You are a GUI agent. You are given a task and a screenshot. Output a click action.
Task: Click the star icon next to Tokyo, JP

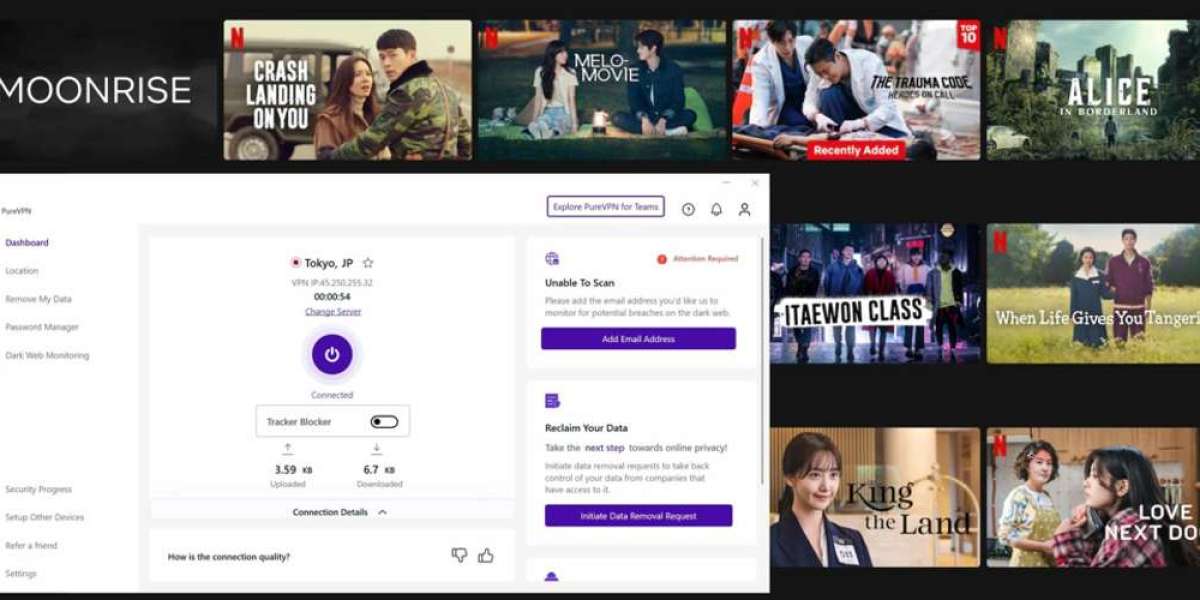(x=370, y=263)
